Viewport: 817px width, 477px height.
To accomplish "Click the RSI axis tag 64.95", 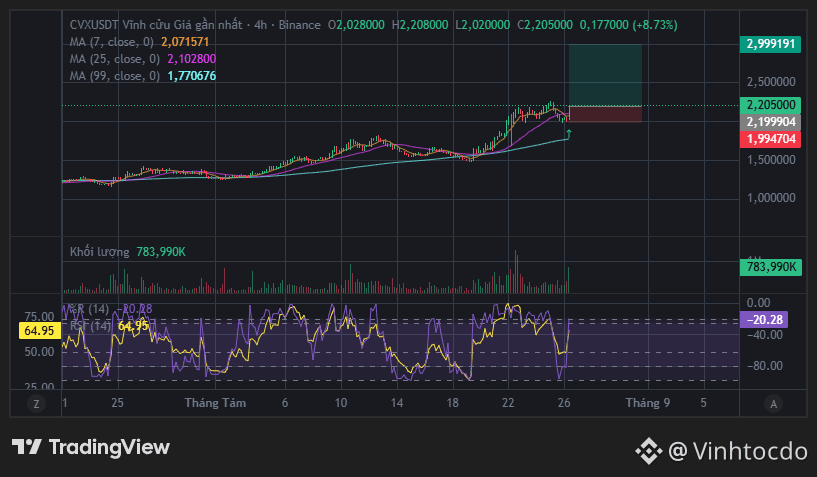I will (40, 331).
